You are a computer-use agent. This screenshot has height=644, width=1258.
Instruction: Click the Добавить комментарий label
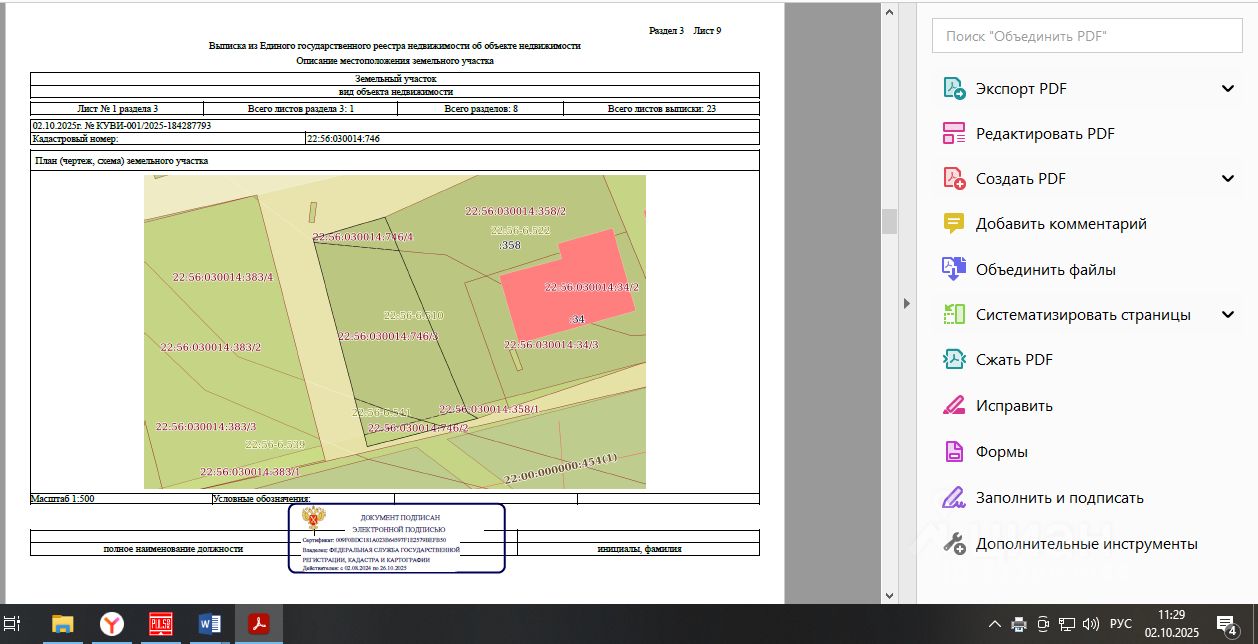[x=1061, y=224]
